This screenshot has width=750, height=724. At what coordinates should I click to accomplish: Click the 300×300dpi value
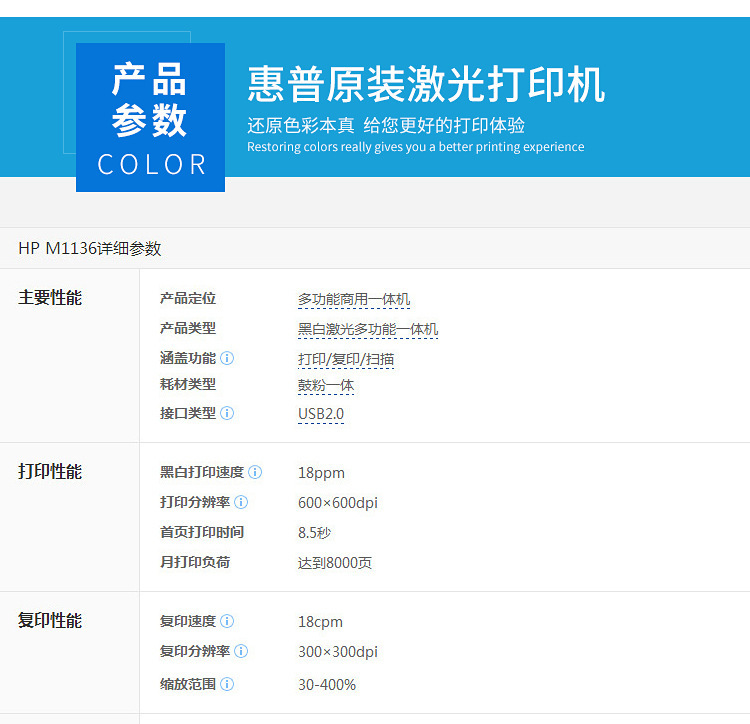(x=338, y=652)
